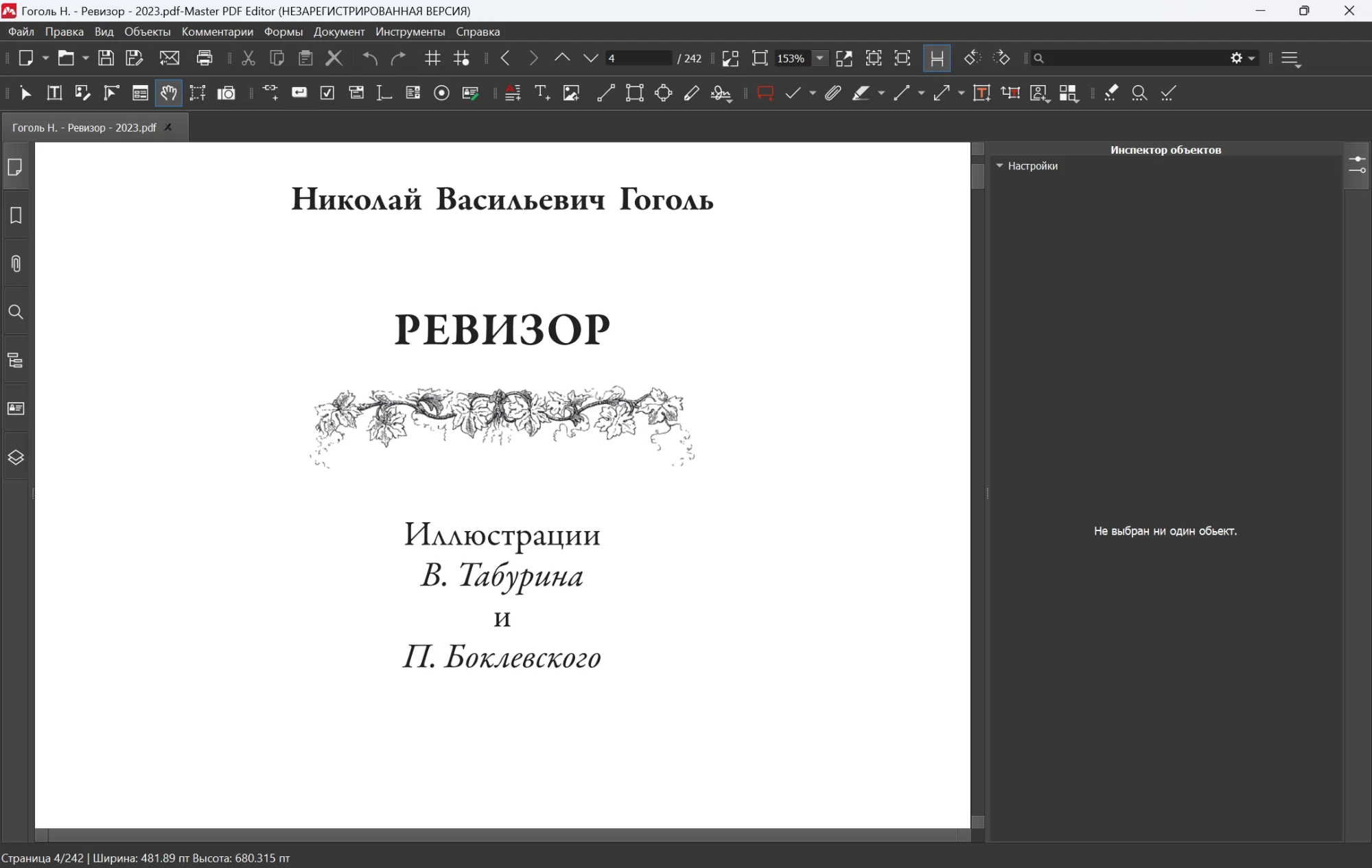The width and height of the screenshot is (1372, 868).
Task: Click the snapshot camera tool
Action: click(x=226, y=93)
